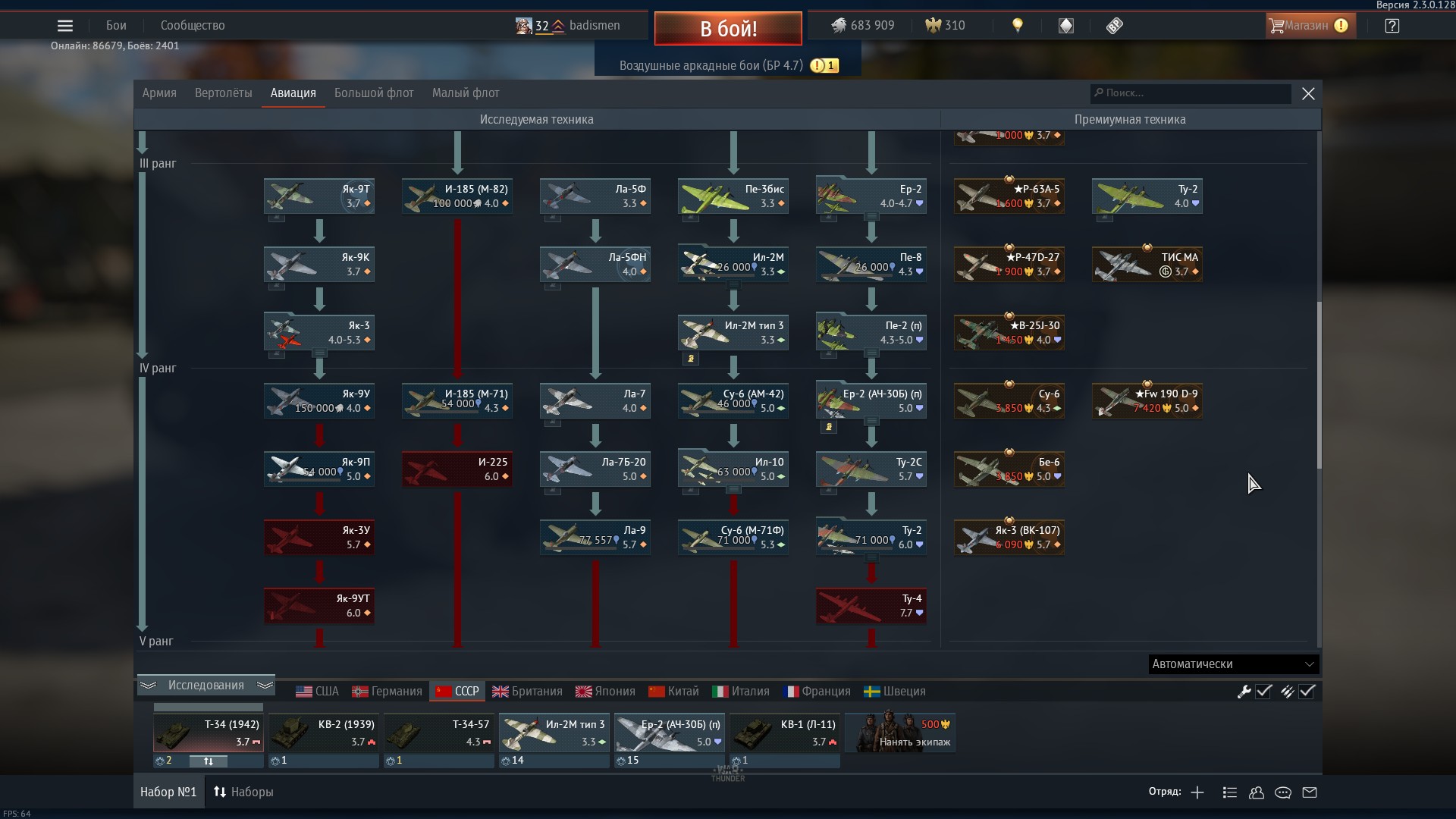1456x819 pixels.
Task: Open the help question mark icon
Action: pos(1392,26)
